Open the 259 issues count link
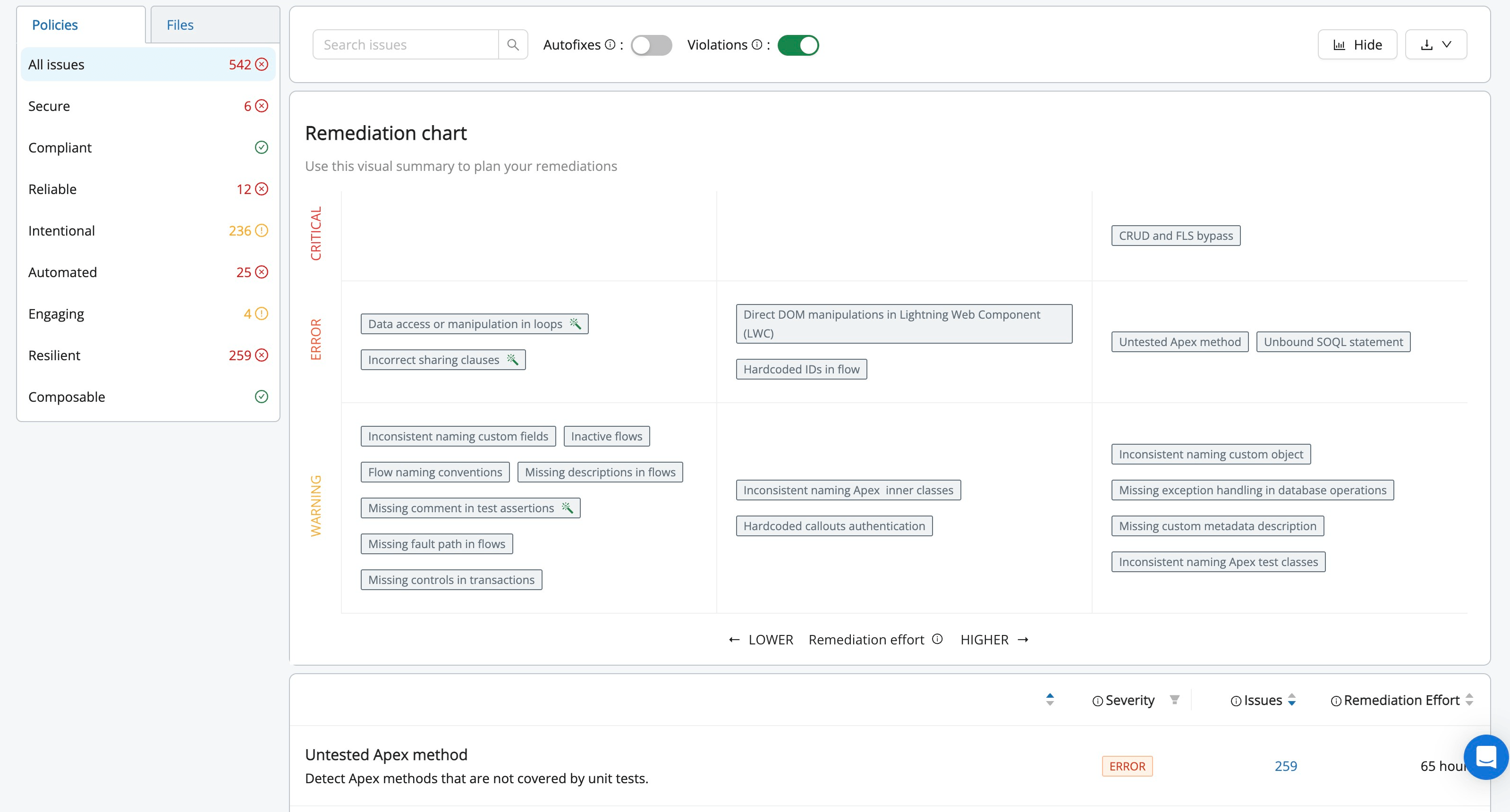 (x=1286, y=766)
